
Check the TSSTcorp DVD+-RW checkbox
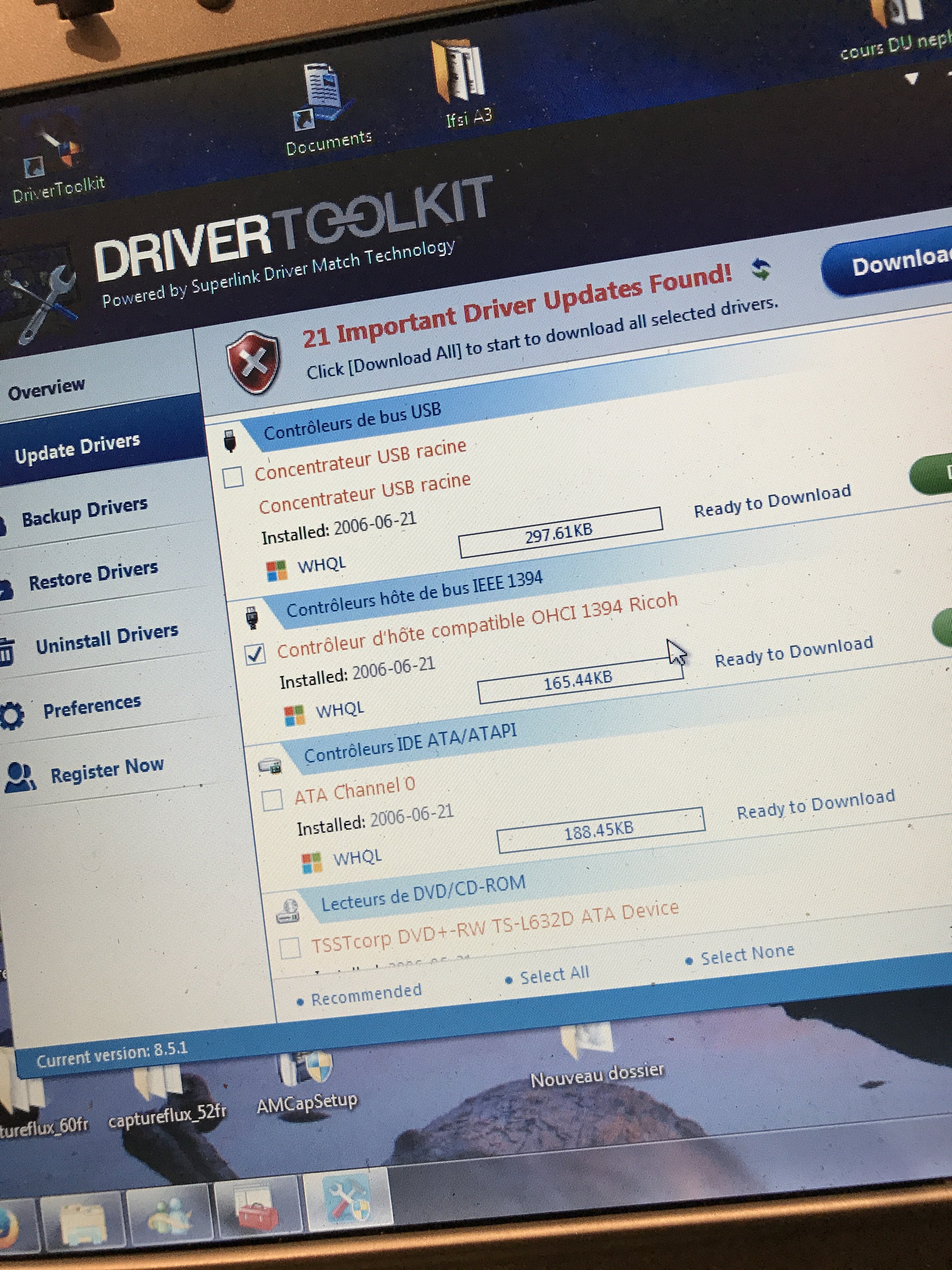point(290,947)
